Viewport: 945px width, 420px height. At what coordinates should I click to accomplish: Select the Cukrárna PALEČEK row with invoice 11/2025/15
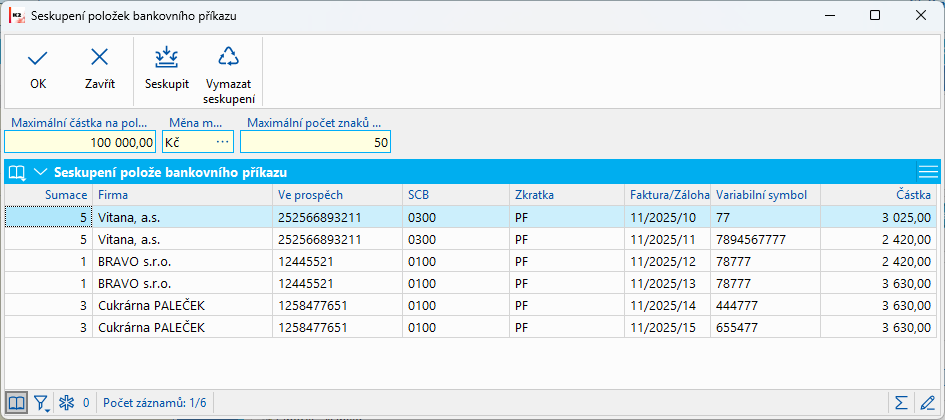coord(472,327)
